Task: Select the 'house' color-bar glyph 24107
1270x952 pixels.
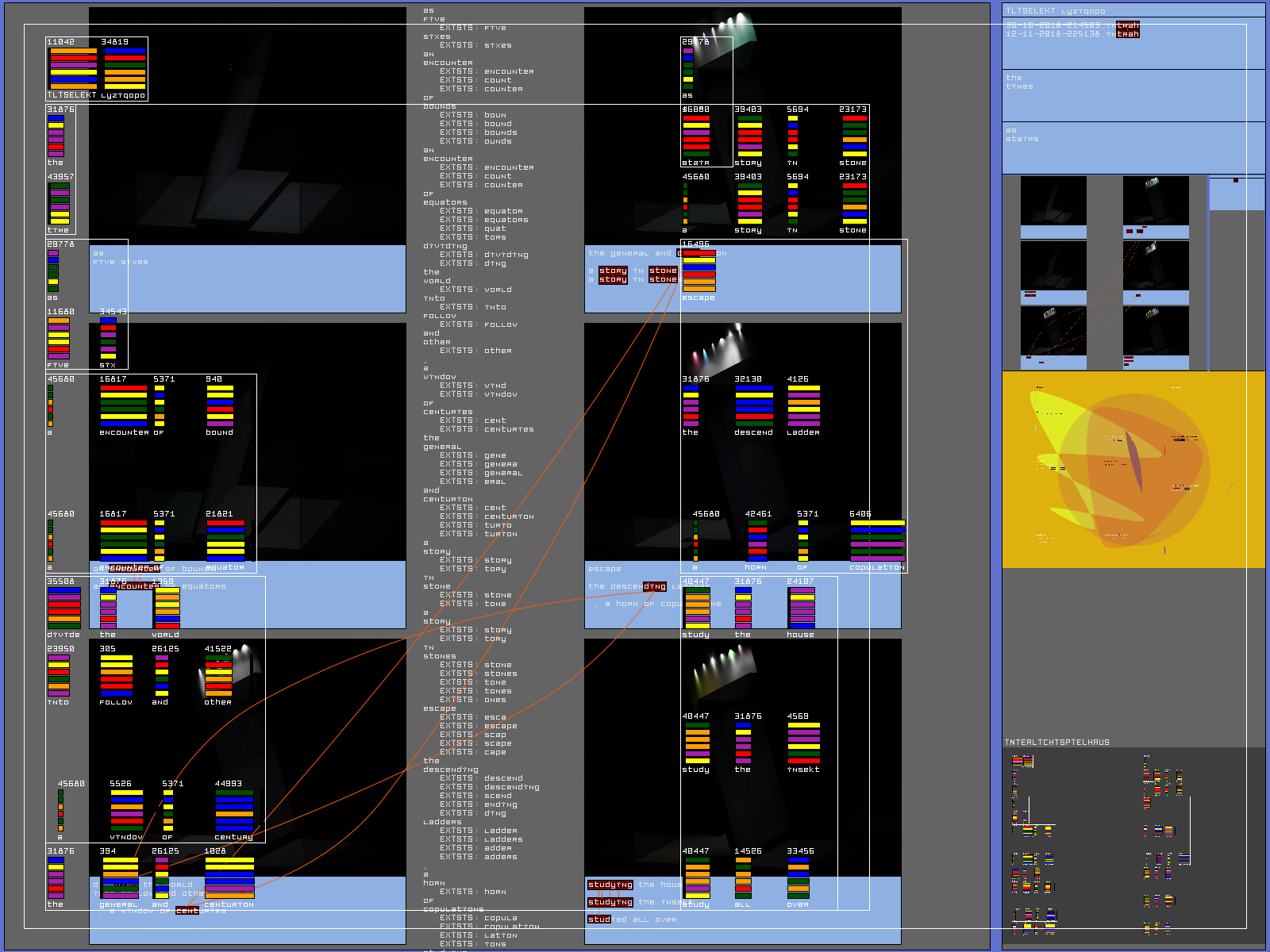Action: click(x=802, y=608)
